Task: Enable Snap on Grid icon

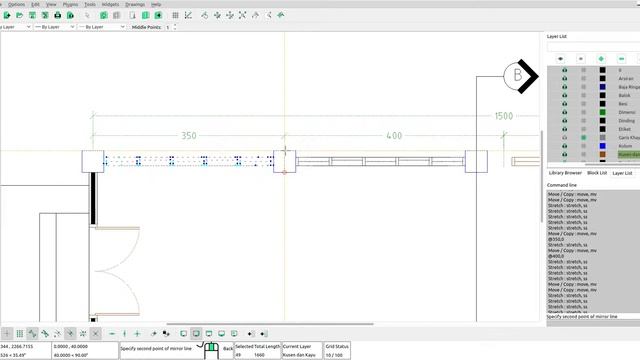Action: [x=20, y=334]
